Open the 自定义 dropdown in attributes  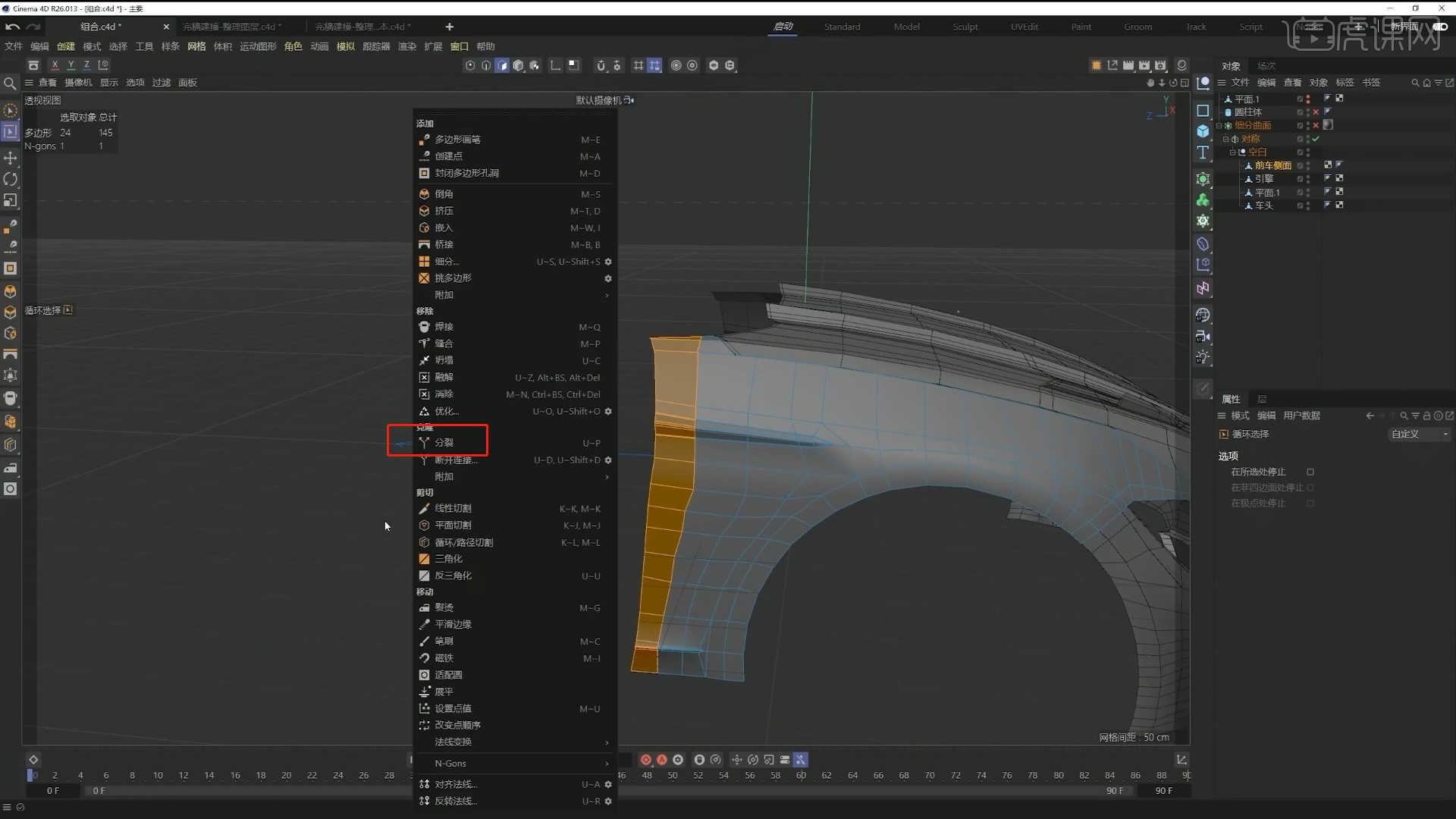click(x=1420, y=435)
